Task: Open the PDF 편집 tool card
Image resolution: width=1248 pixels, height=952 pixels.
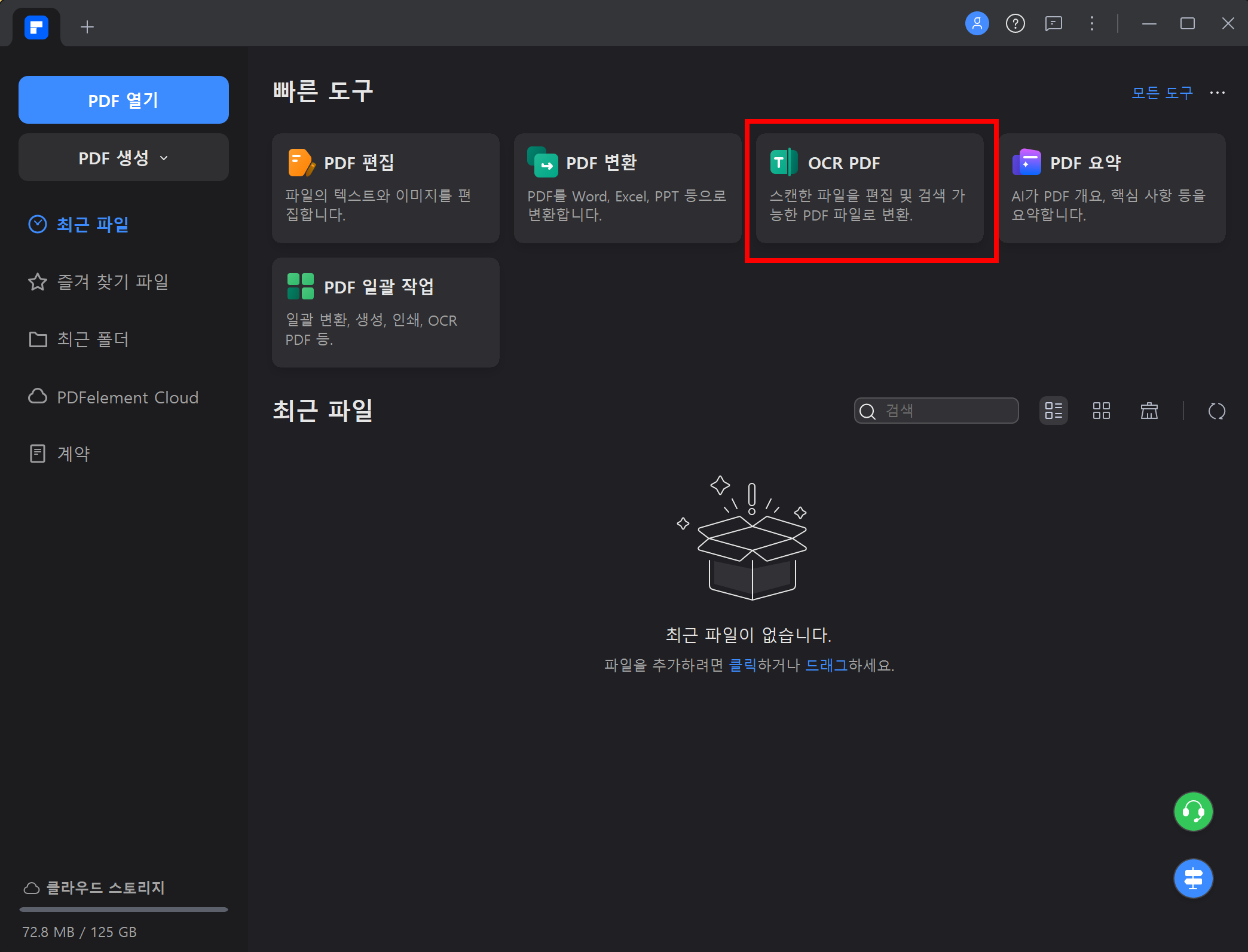Action: click(x=386, y=188)
